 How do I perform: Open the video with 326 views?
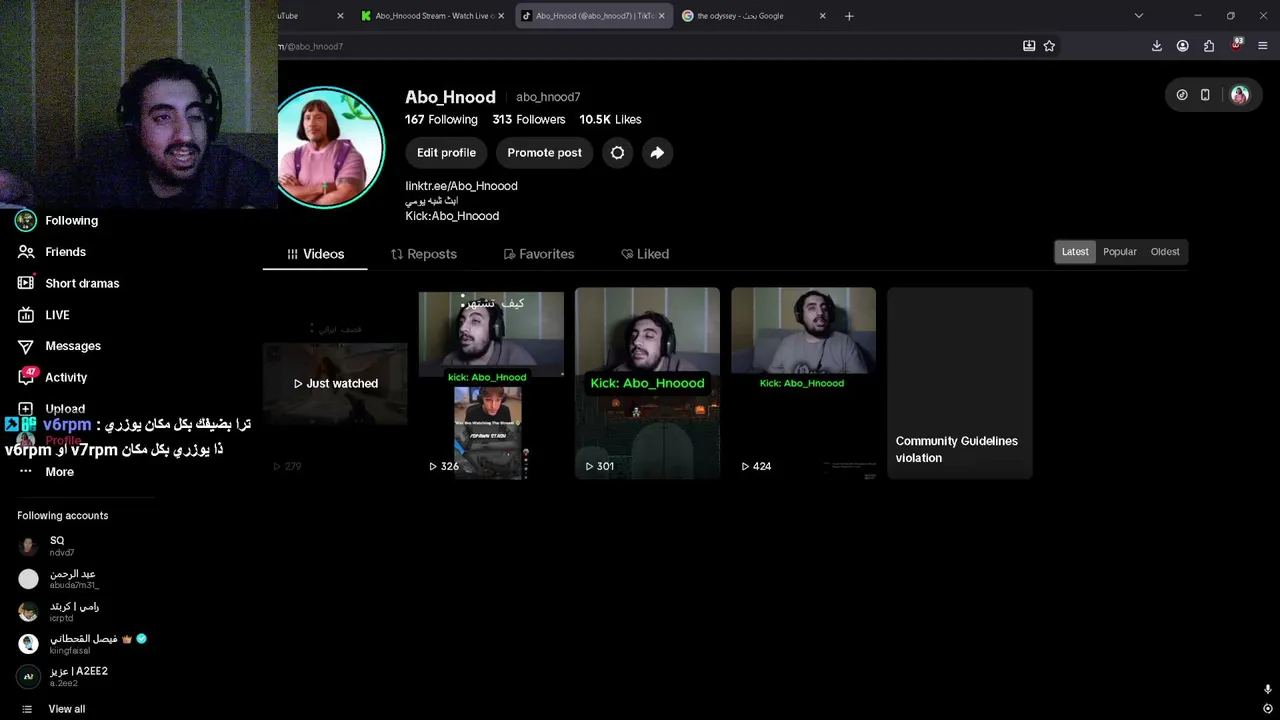491,384
